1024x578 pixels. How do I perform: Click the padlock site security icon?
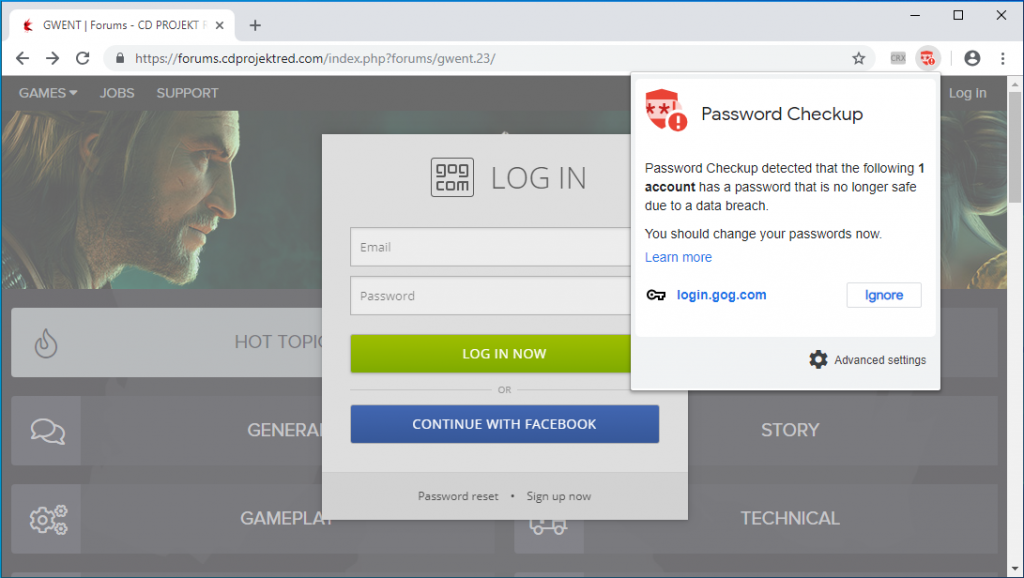pyautogui.click(x=120, y=58)
